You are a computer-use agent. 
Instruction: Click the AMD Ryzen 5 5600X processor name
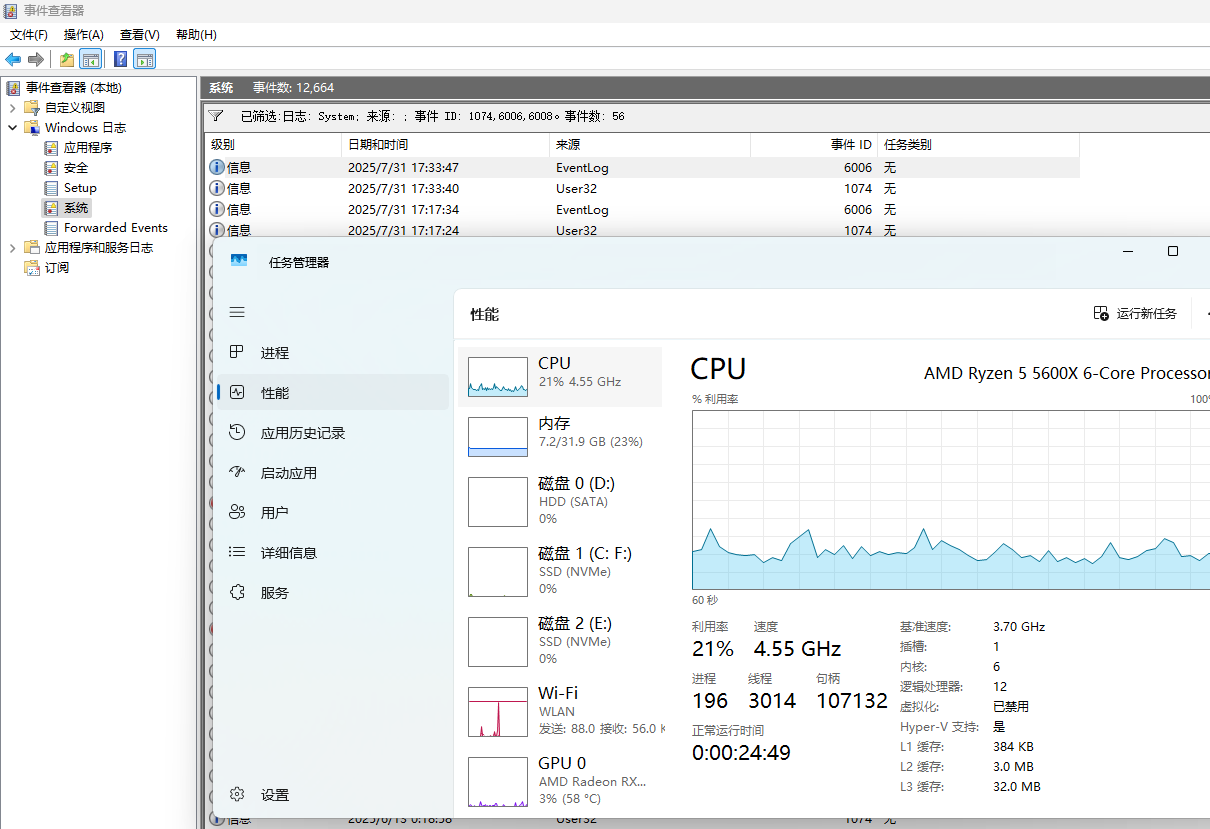tap(1066, 373)
